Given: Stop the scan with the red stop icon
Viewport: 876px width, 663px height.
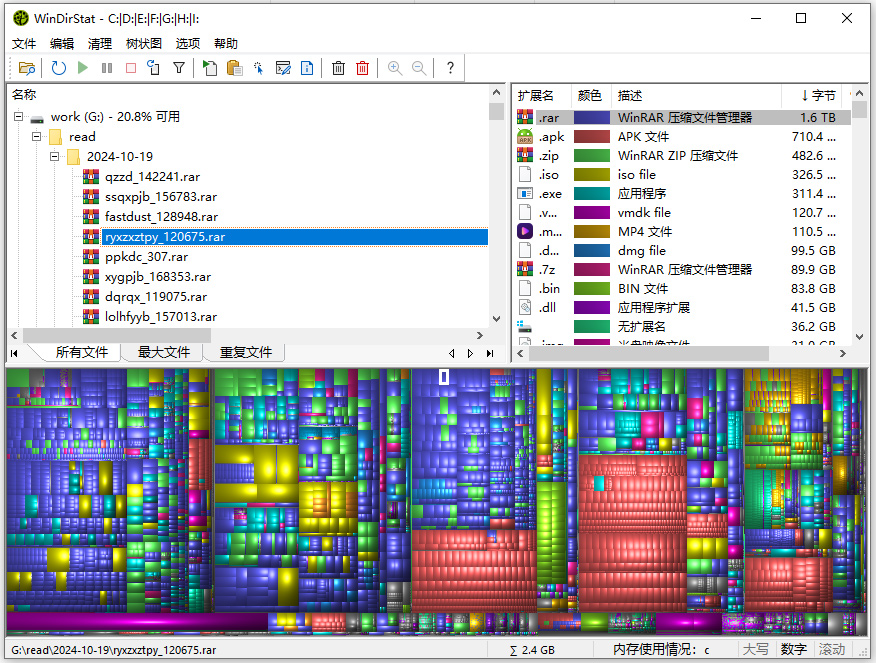Looking at the screenshot, I should pos(131,68).
